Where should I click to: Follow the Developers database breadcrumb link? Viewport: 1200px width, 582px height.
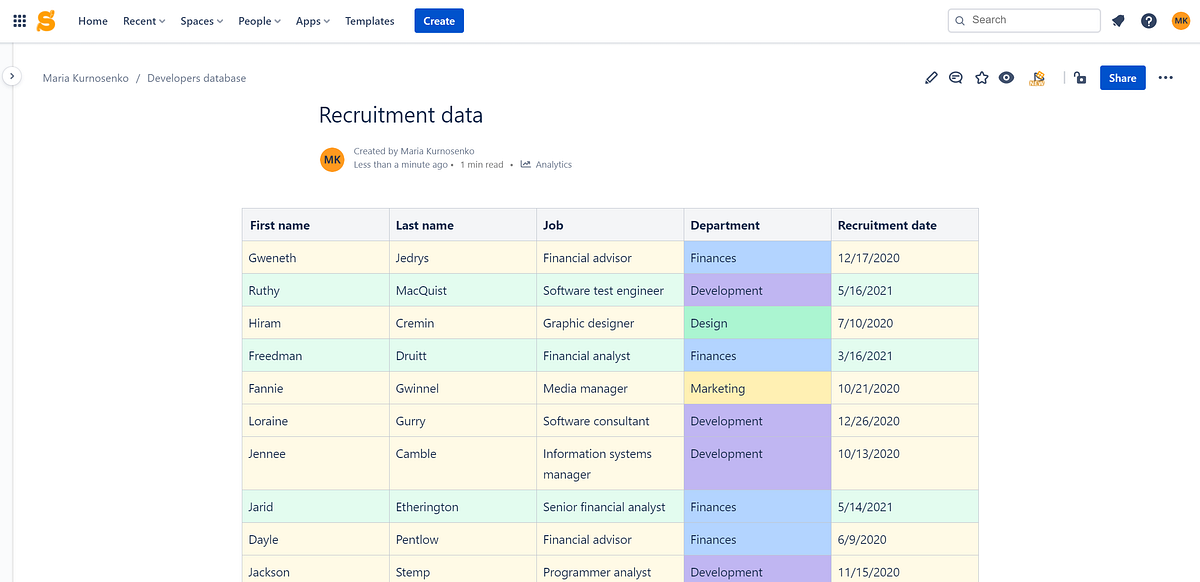(196, 77)
